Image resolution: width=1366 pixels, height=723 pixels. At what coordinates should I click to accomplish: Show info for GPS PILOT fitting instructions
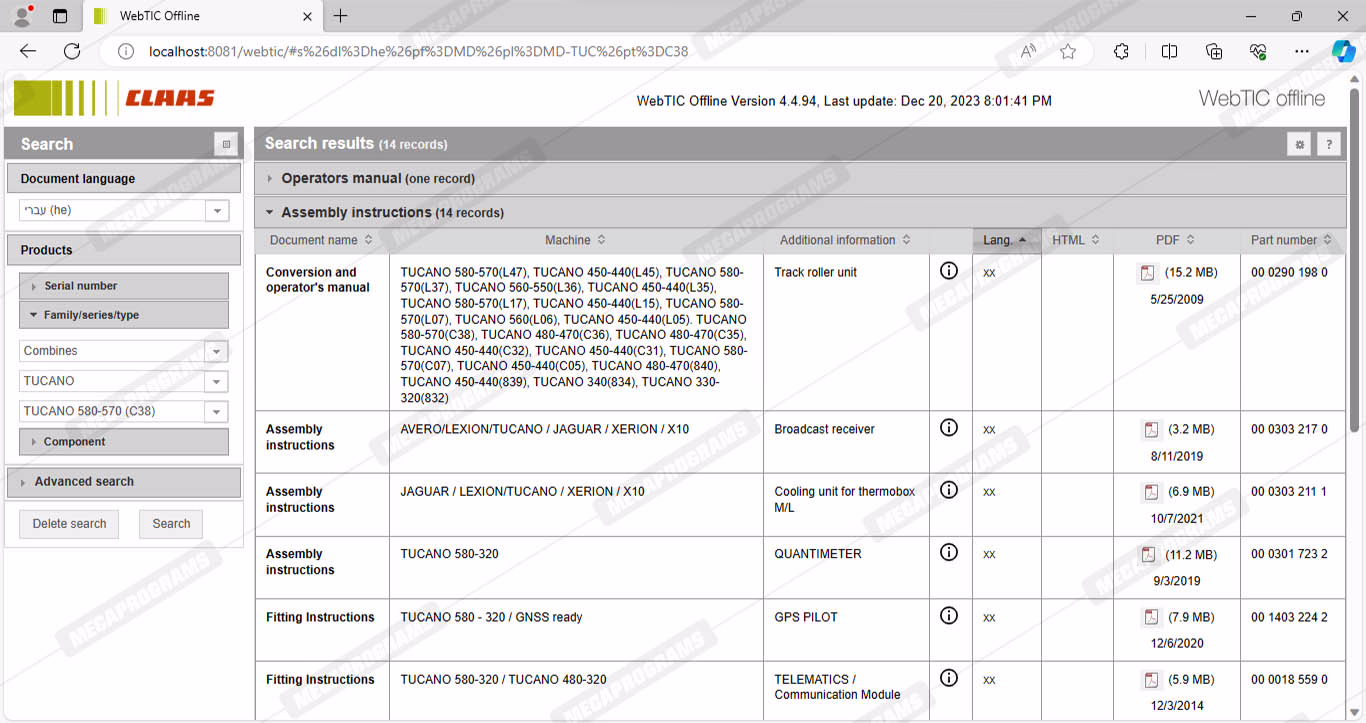(949, 615)
